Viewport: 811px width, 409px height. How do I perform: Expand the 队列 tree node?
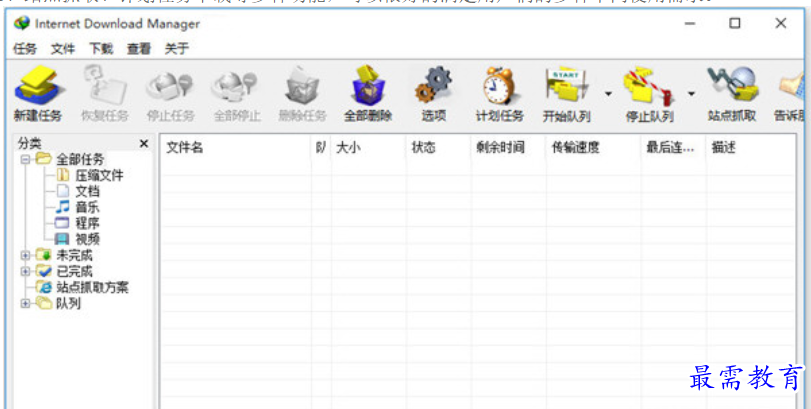pyautogui.click(x=25, y=304)
